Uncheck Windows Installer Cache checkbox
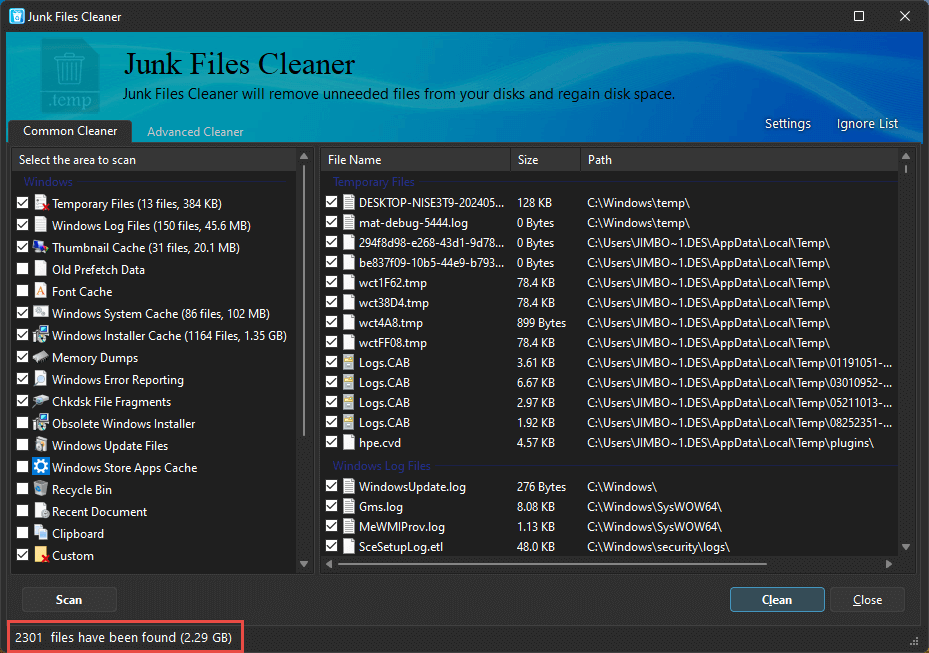Screen dimensions: 929x653 [x=23, y=335]
